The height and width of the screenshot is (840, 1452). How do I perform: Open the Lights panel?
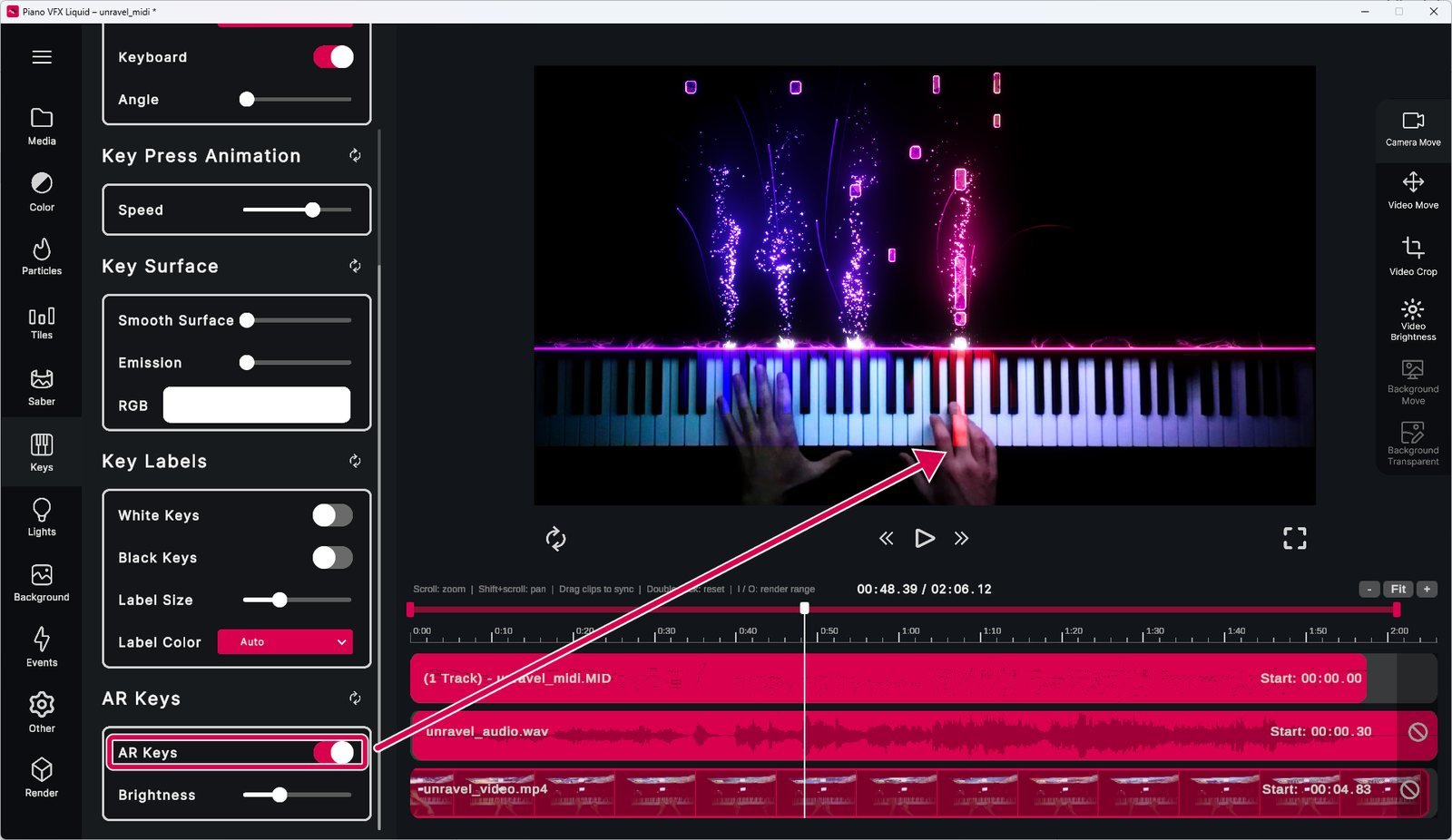[42, 517]
